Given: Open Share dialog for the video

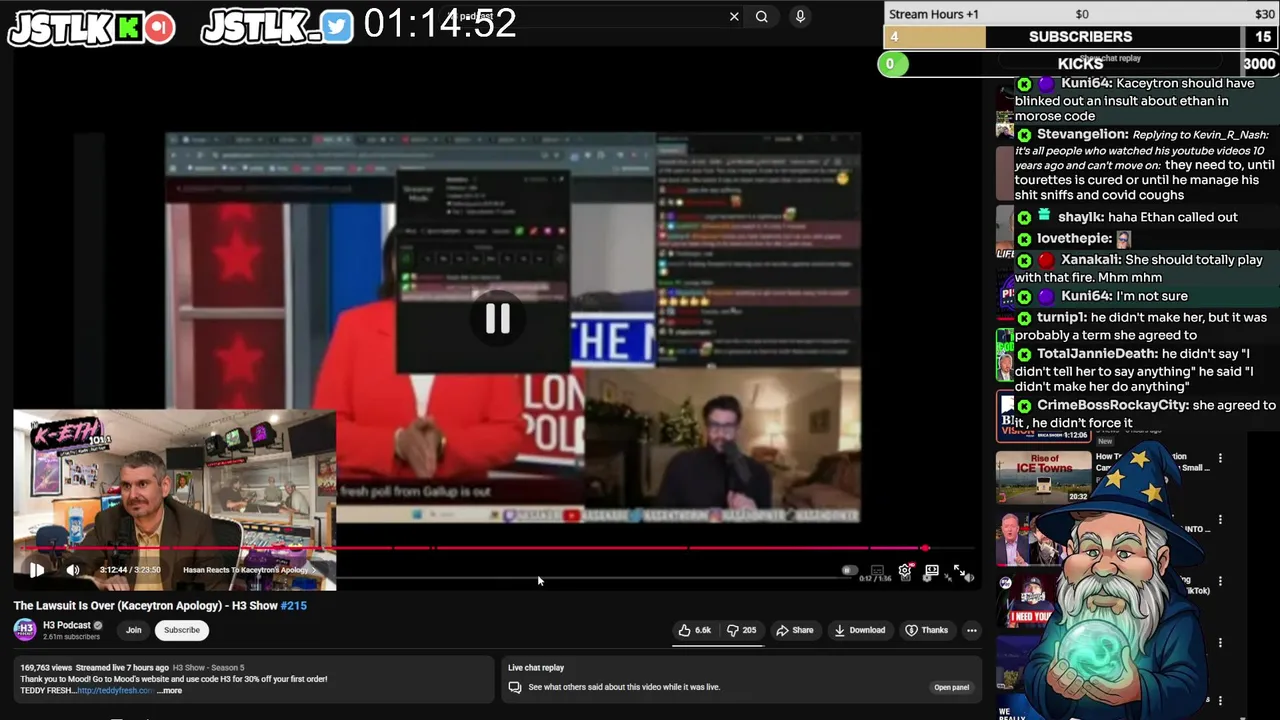Looking at the screenshot, I should [795, 630].
